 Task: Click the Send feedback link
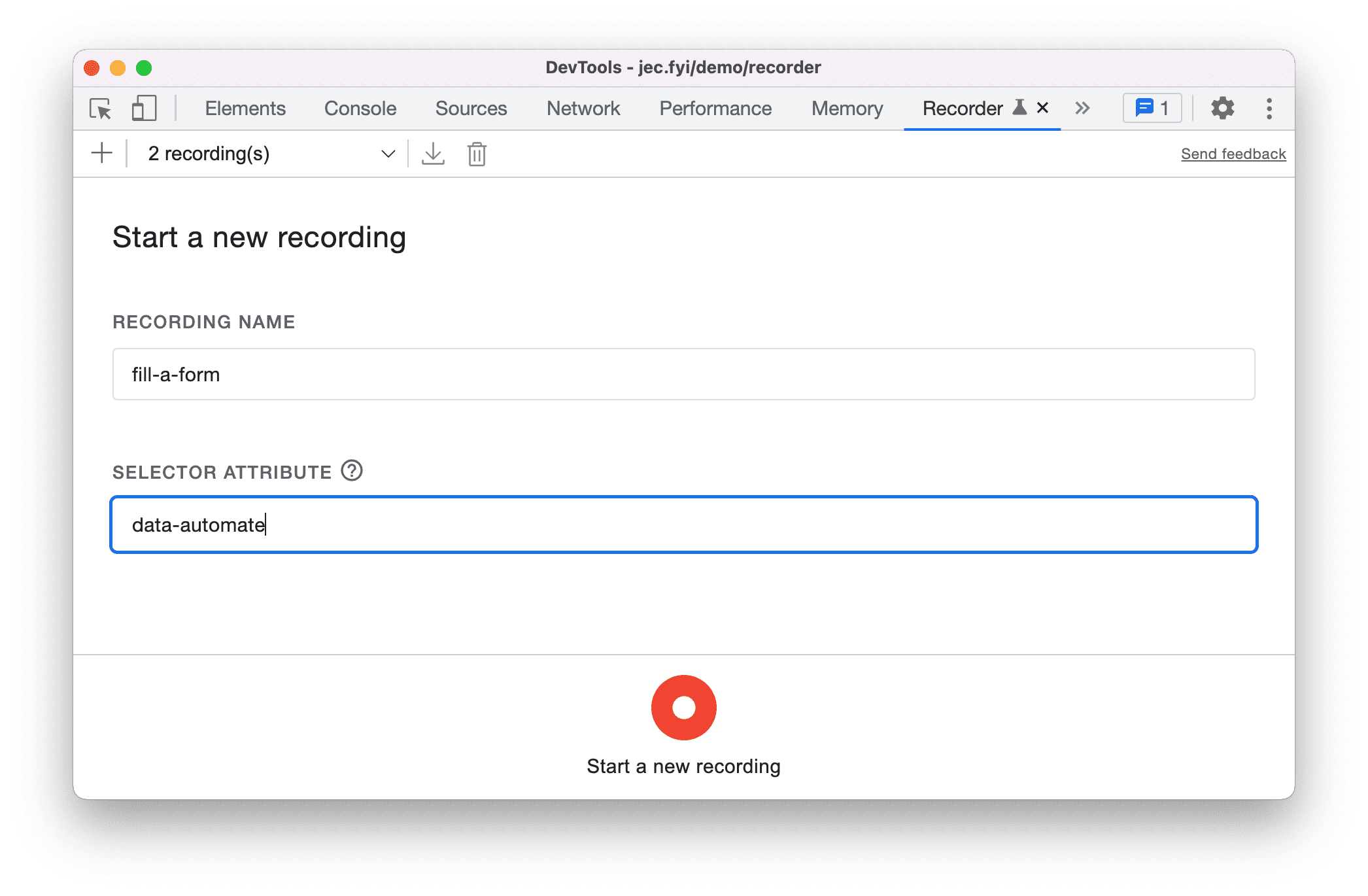[x=1231, y=153]
